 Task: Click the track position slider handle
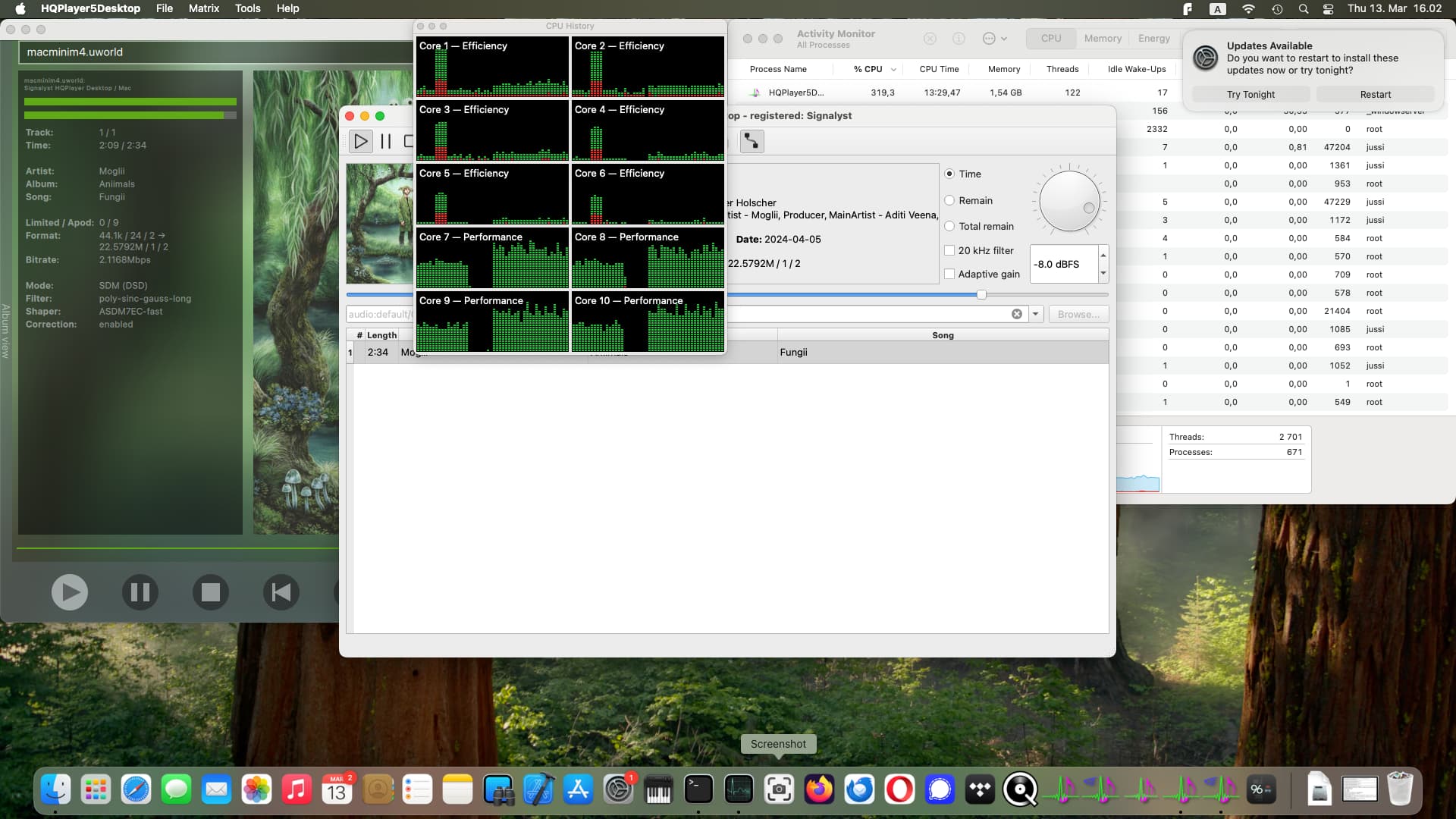pos(981,294)
